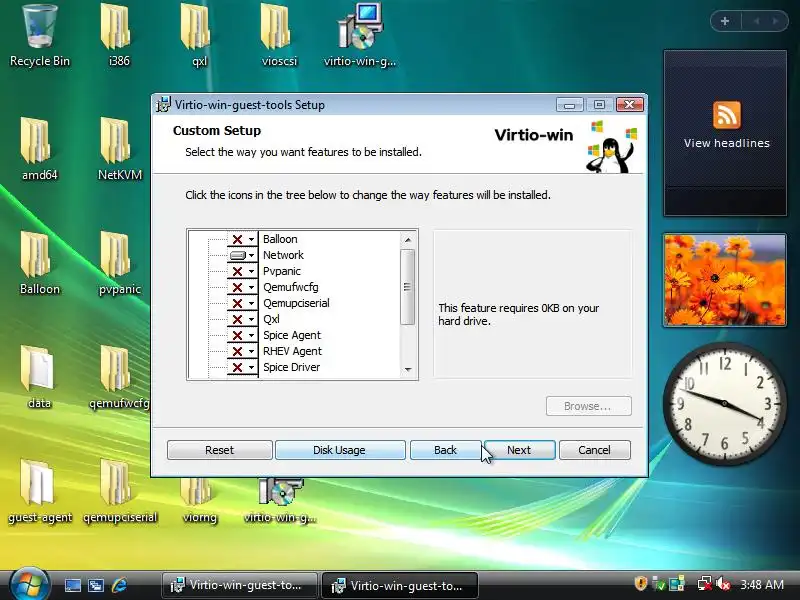Select the Network feature label
The height and width of the screenshot is (600, 800).
[x=283, y=255]
